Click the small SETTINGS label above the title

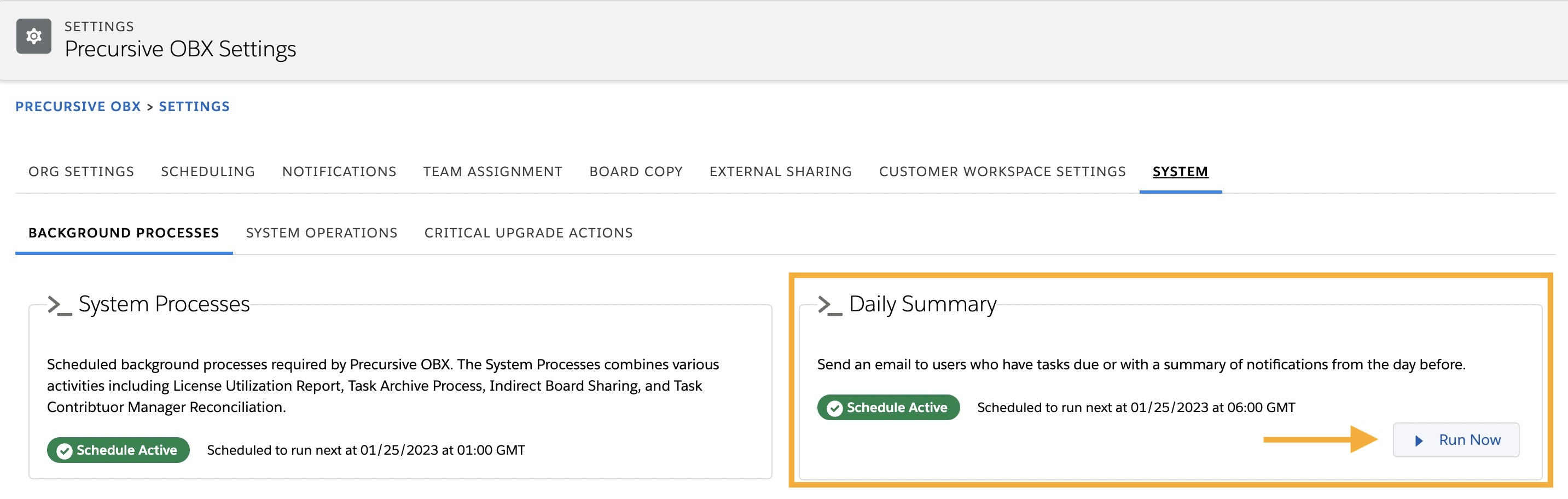click(99, 26)
